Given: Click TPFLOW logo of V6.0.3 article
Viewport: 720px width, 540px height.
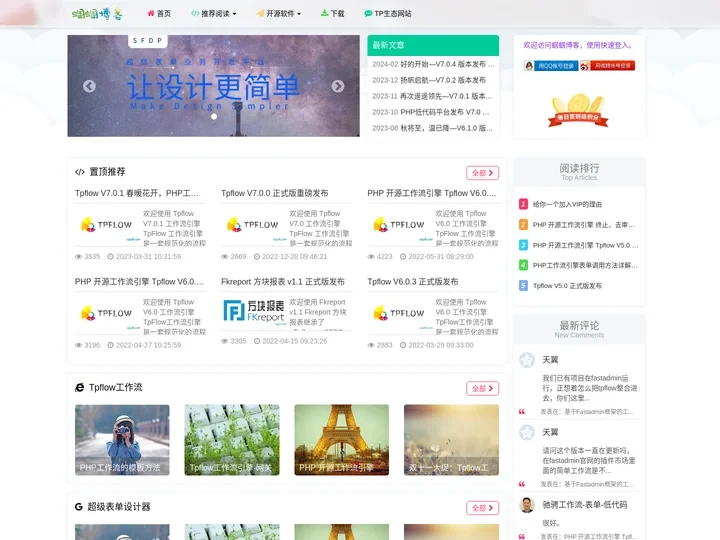Looking at the screenshot, I should [x=399, y=314].
